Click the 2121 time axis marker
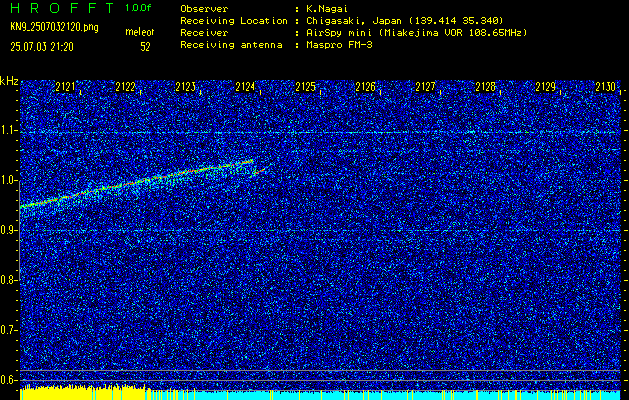The width and height of the screenshot is (629, 400). click(65, 87)
